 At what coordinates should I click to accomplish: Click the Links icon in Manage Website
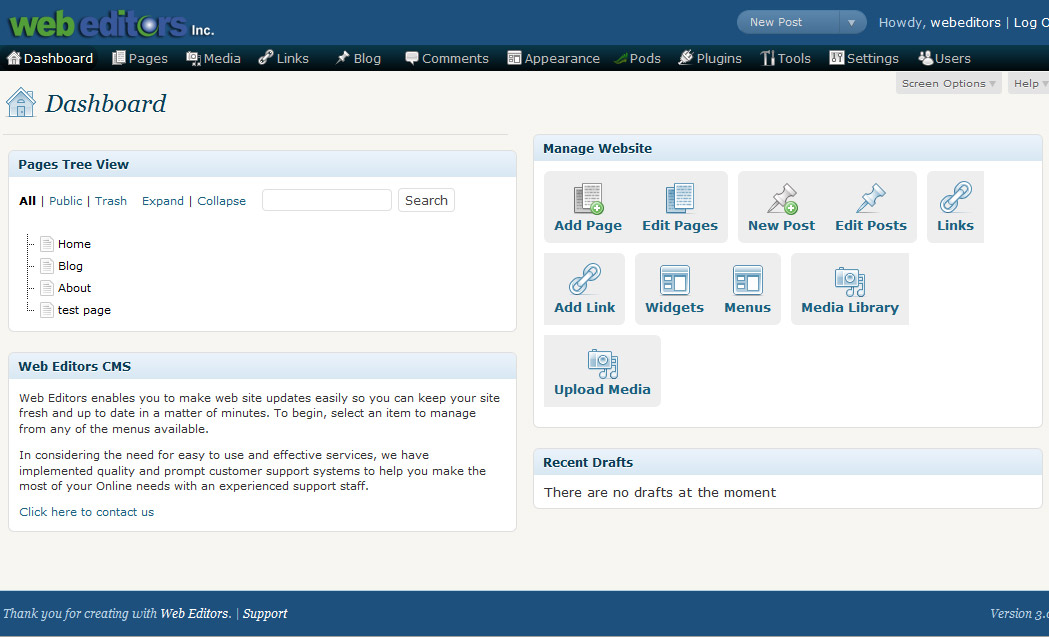coord(955,197)
